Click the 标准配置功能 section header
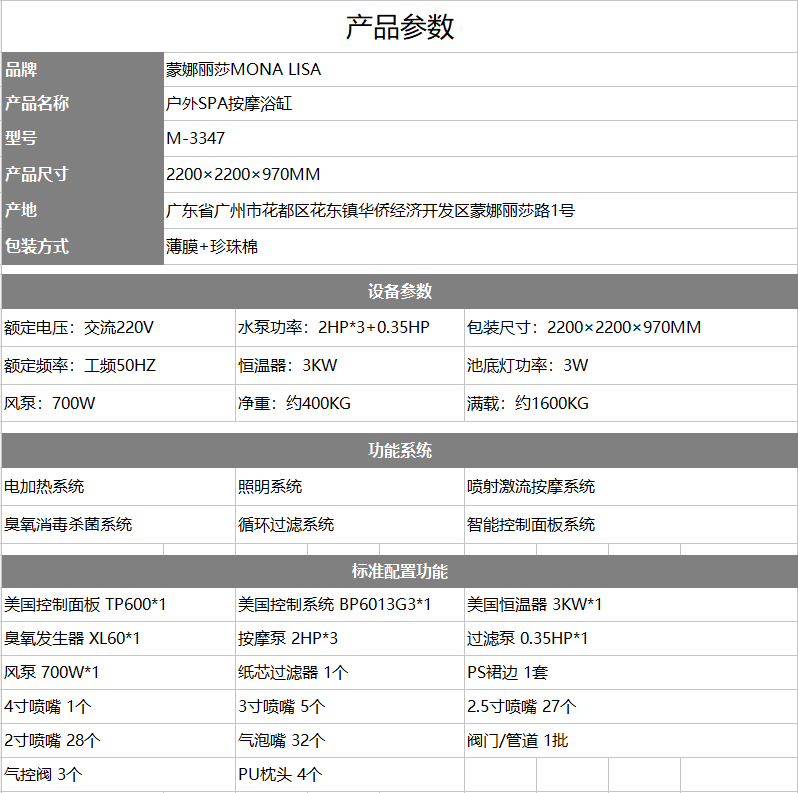 [x=399, y=571]
